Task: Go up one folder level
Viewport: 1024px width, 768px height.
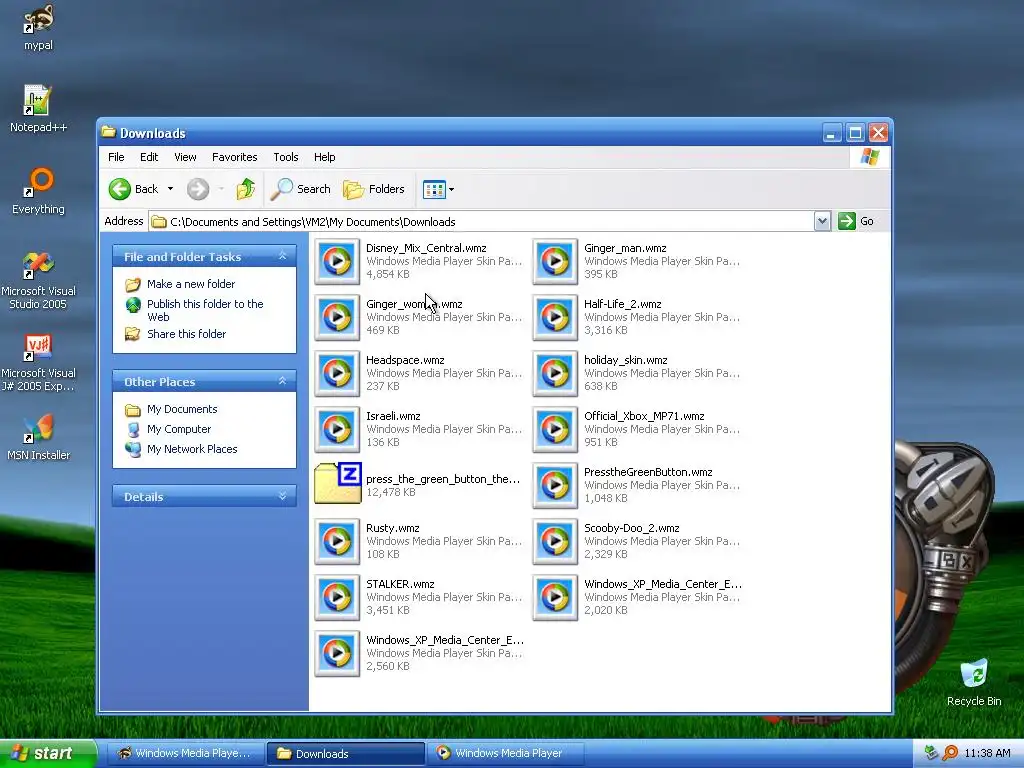Action: tap(246, 189)
